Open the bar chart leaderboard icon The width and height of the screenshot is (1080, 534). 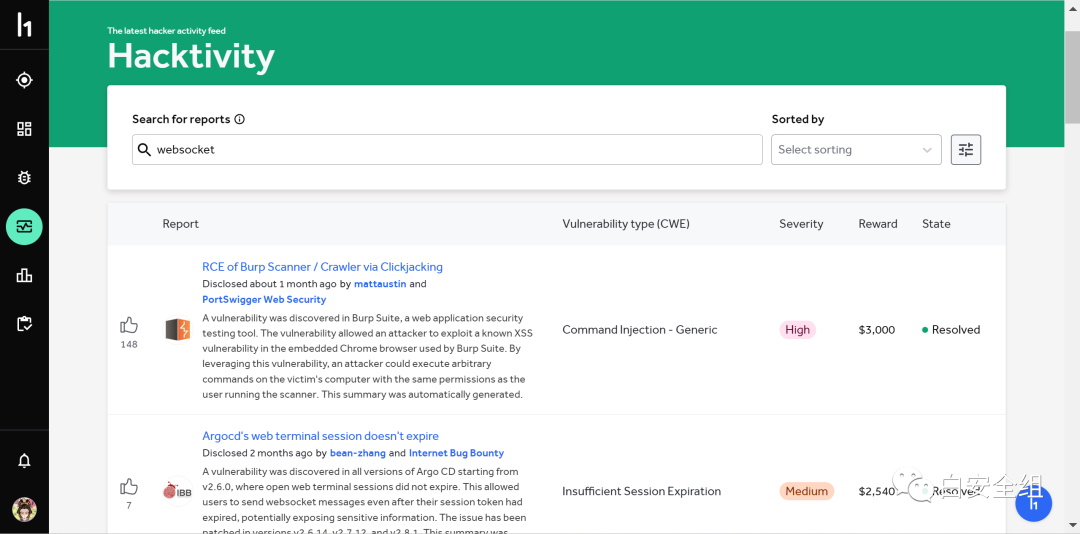pos(24,275)
